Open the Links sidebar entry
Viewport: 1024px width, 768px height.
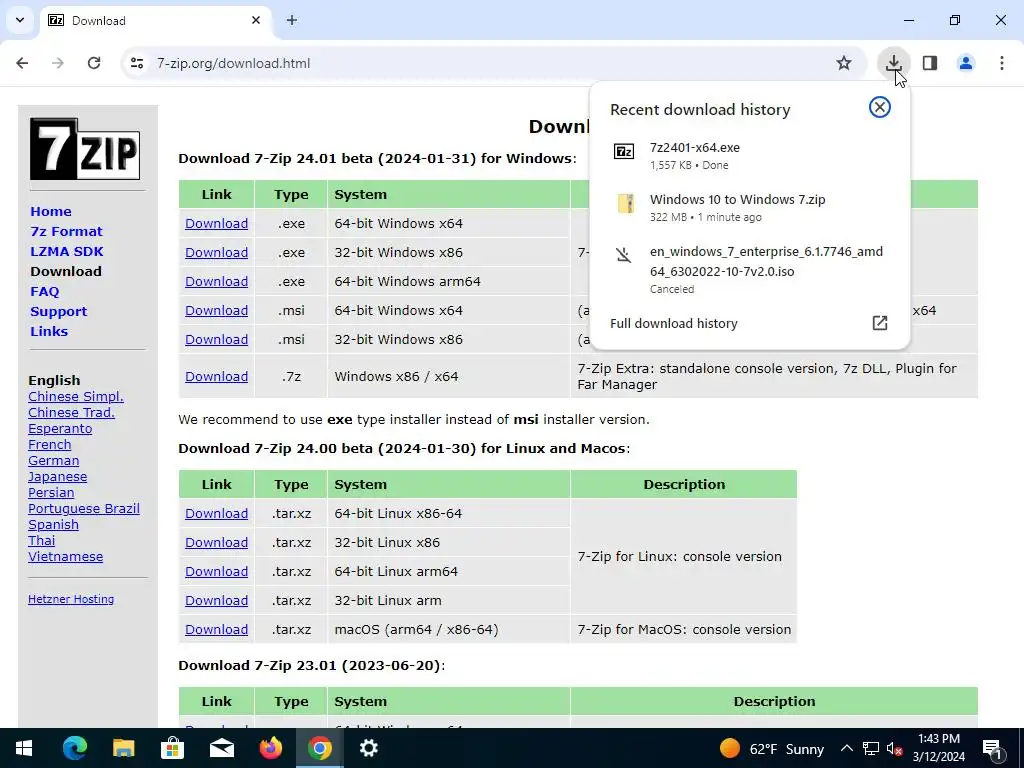tap(49, 331)
